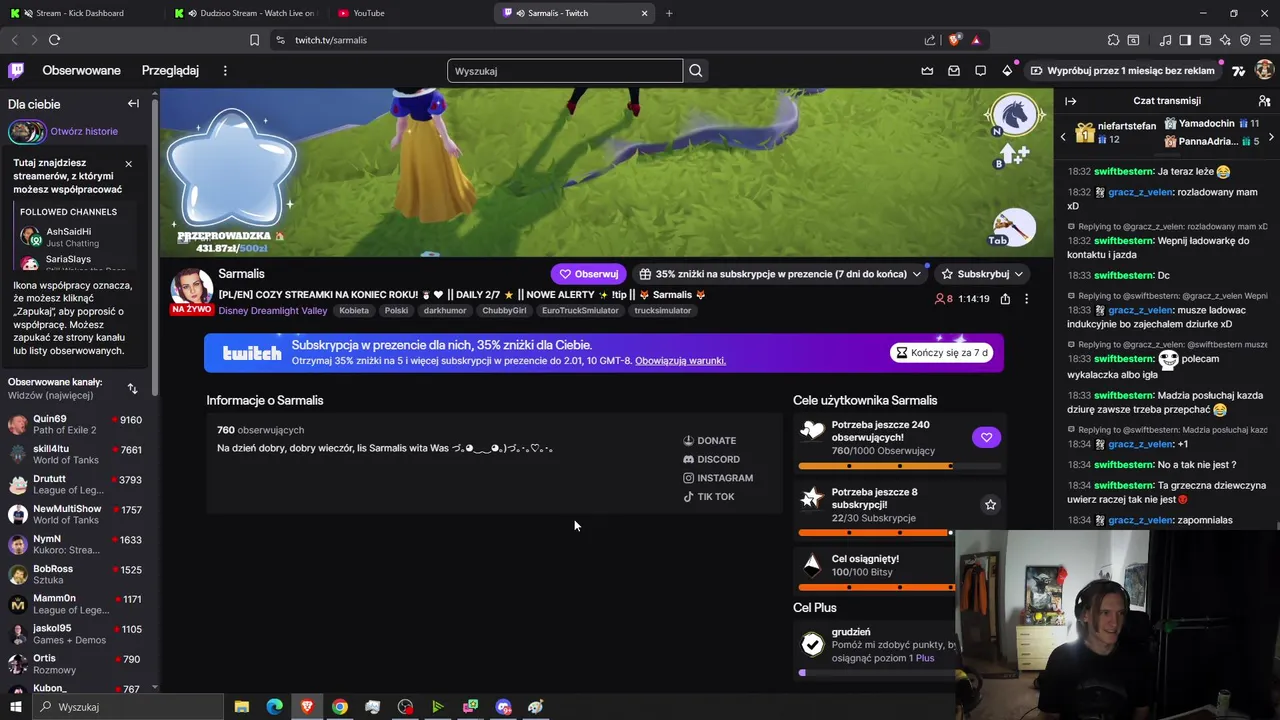This screenshot has height=720, width=1280.
Task: Reload the current page
Action: [x=54, y=40]
